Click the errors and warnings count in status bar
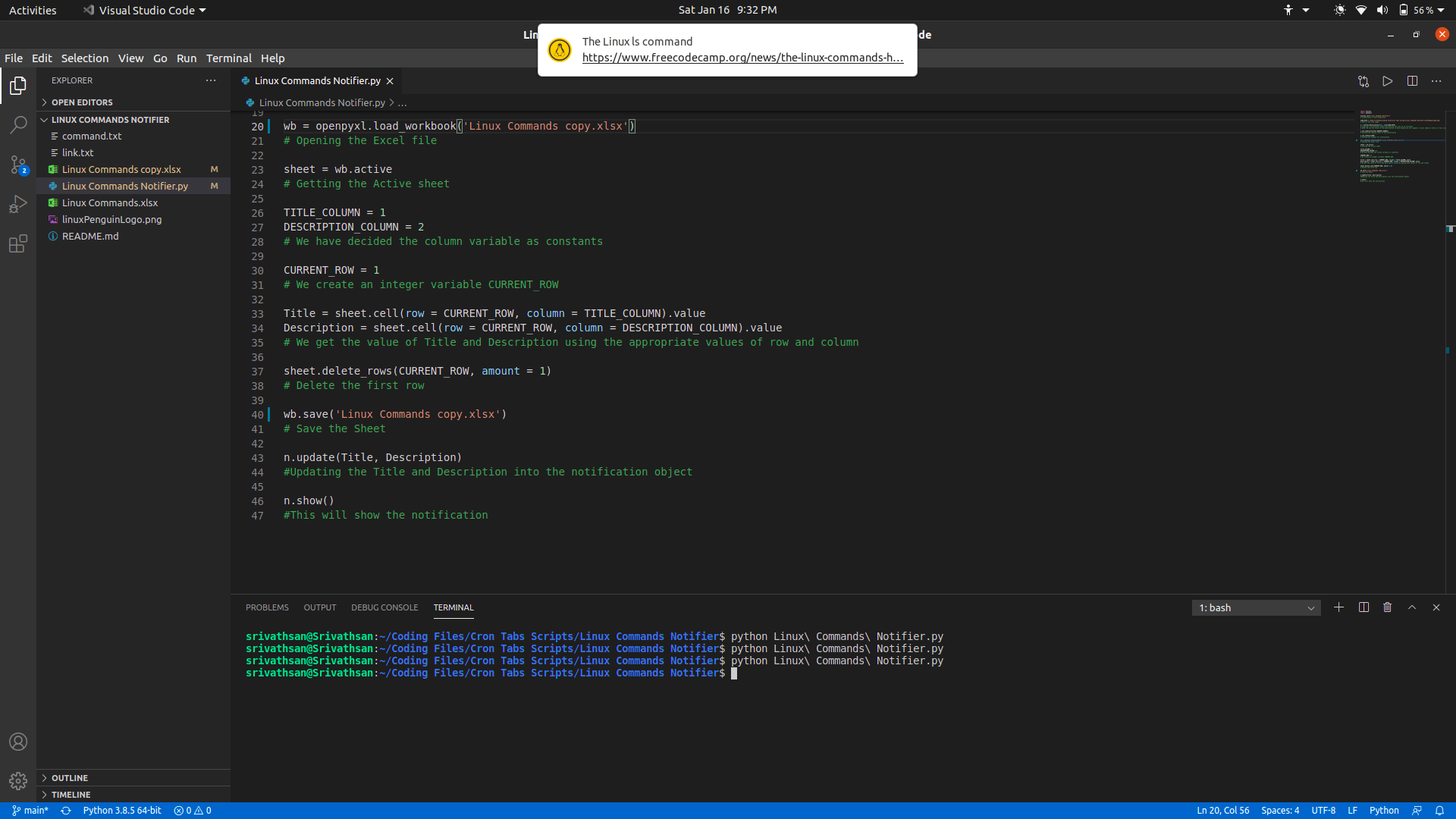The height and width of the screenshot is (819, 1456). click(193, 811)
